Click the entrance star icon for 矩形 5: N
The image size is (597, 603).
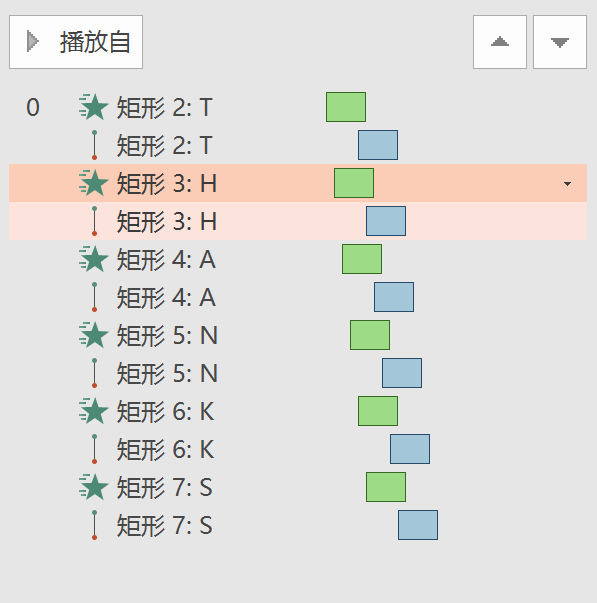(x=93, y=335)
